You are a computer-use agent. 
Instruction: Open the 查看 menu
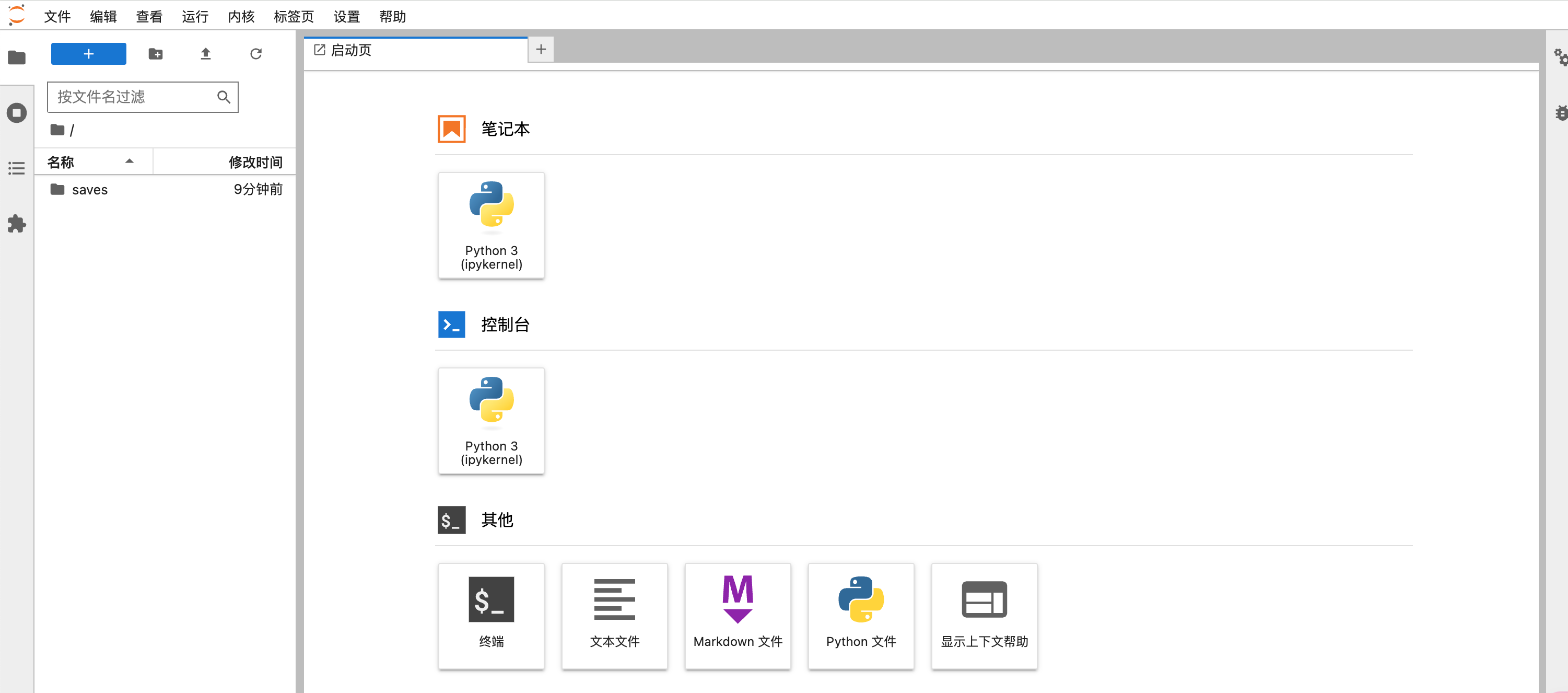tap(149, 16)
